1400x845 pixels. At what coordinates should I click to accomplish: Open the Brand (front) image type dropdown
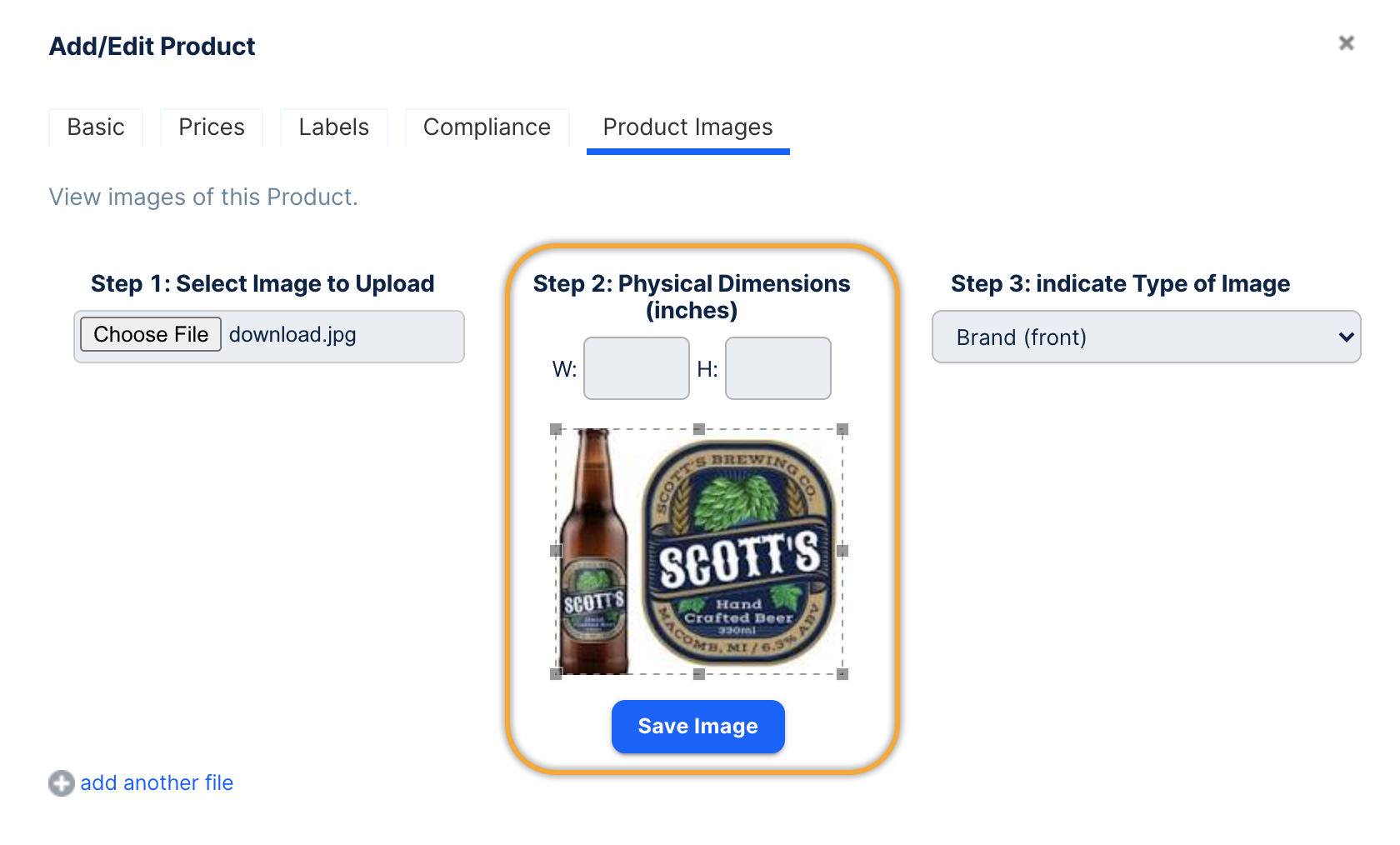(1146, 337)
